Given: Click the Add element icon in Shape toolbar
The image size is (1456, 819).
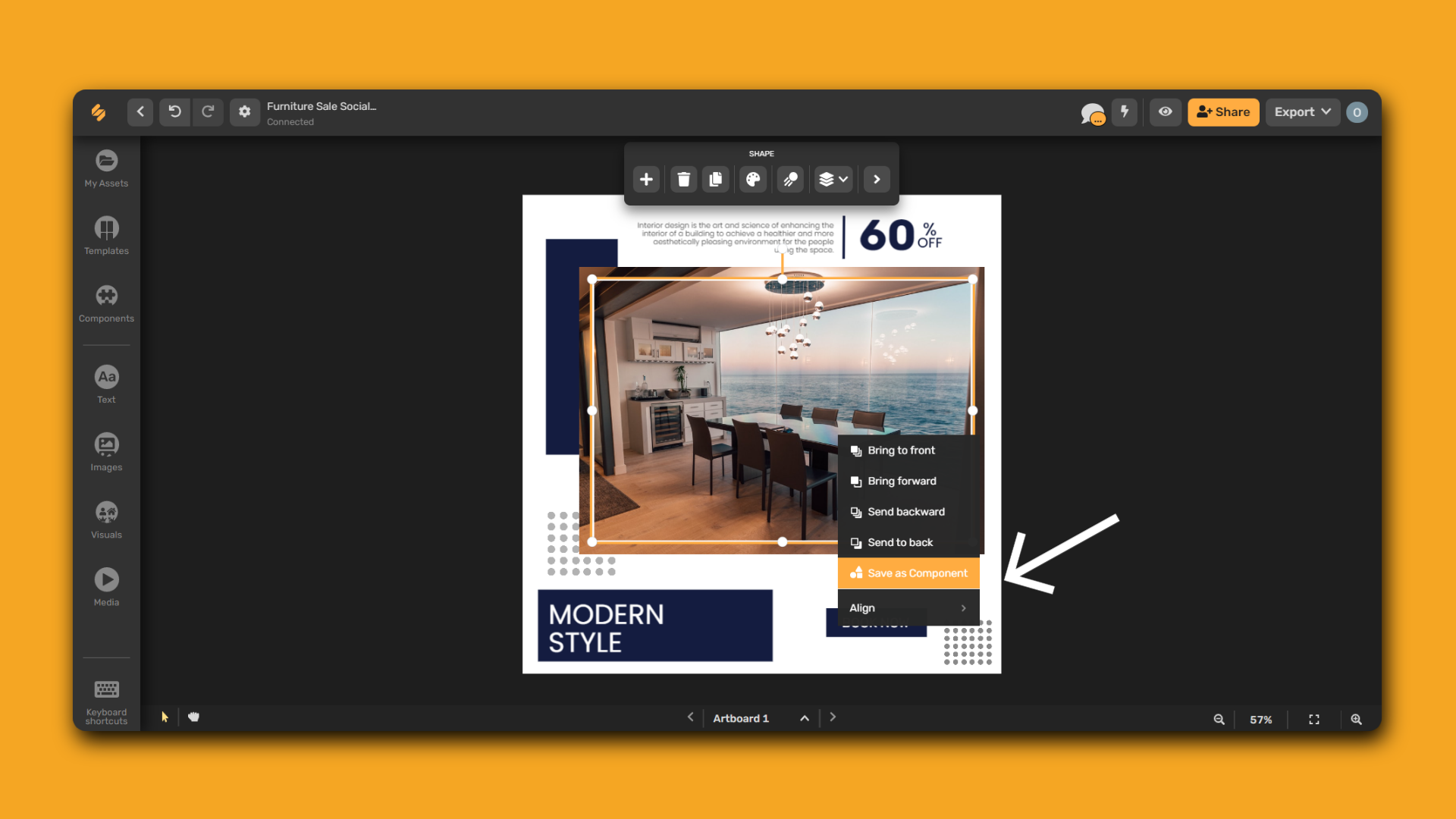Looking at the screenshot, I should point(646,179).
